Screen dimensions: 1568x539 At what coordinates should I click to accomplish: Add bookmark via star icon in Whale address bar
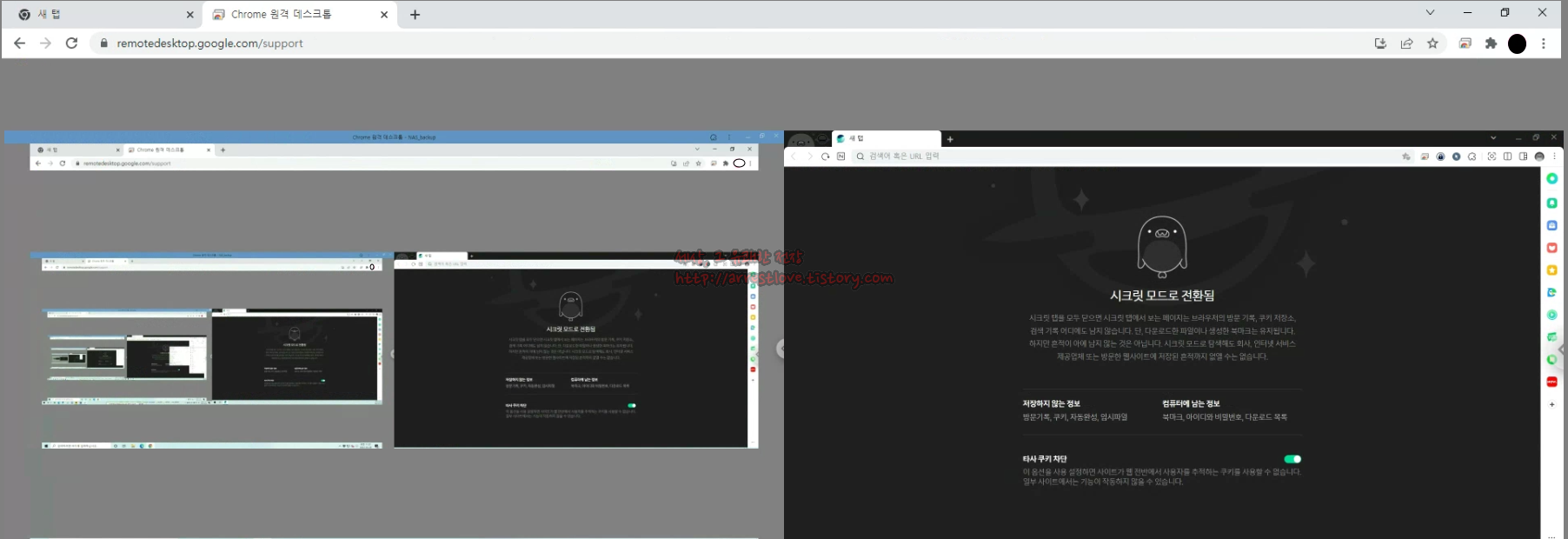(1405, 156)
